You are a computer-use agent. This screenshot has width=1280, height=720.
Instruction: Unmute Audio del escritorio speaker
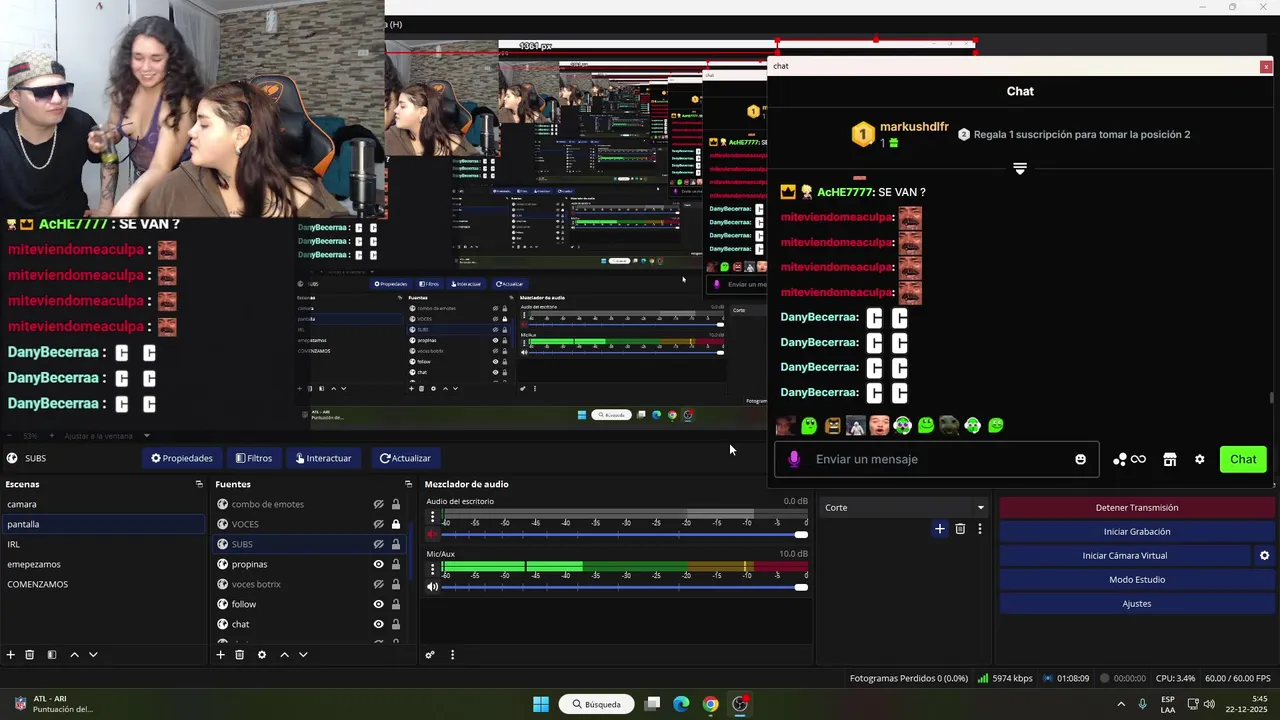coord(432,534)
